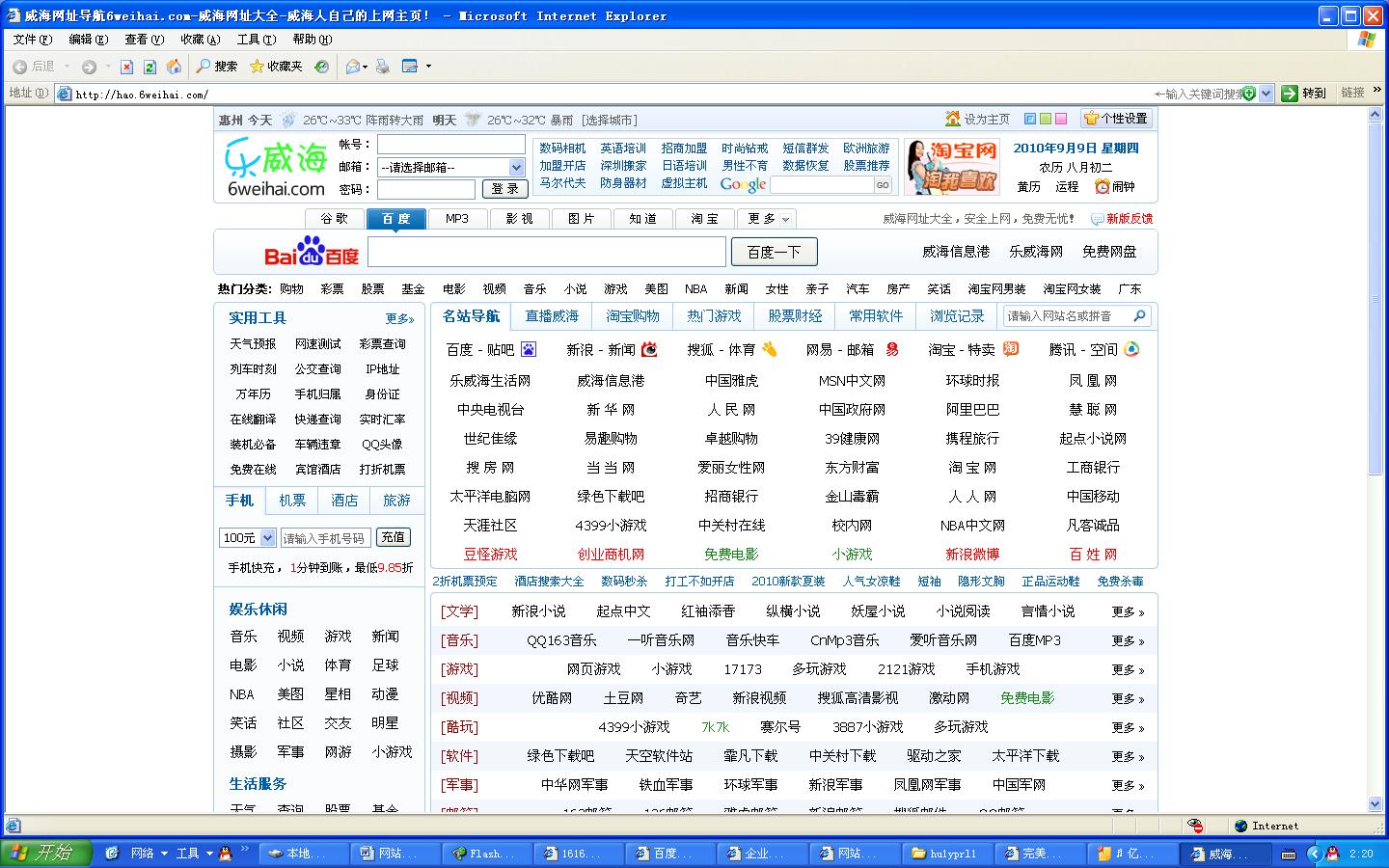Open the Back button history dropdown arrow

coord(67,67)
